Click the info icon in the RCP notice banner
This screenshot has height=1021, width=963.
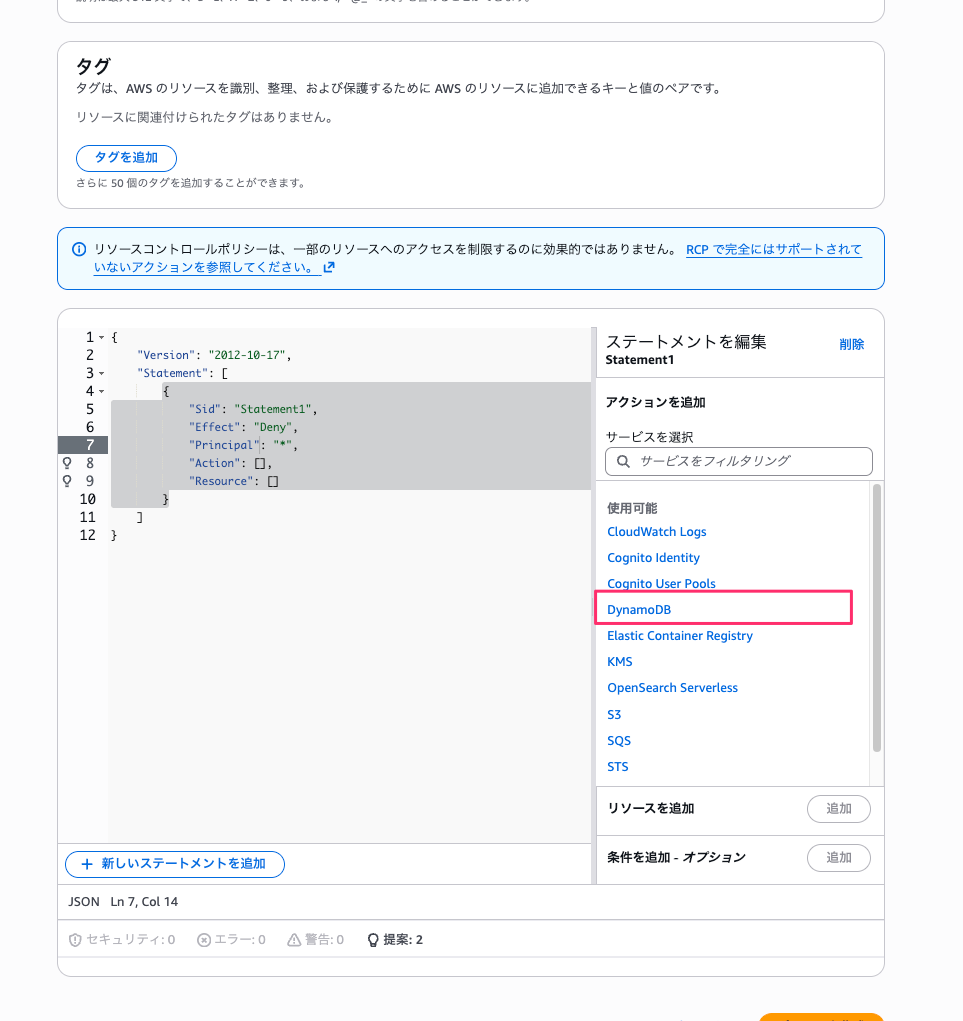pos(79,248)
